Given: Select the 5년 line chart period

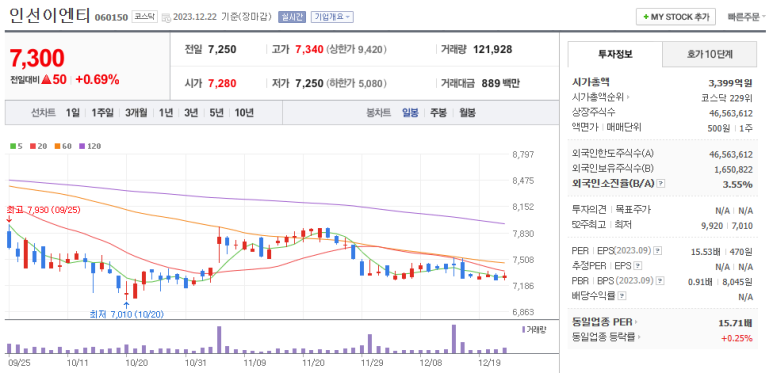Looking at the screenshot, I should (216, 113).
